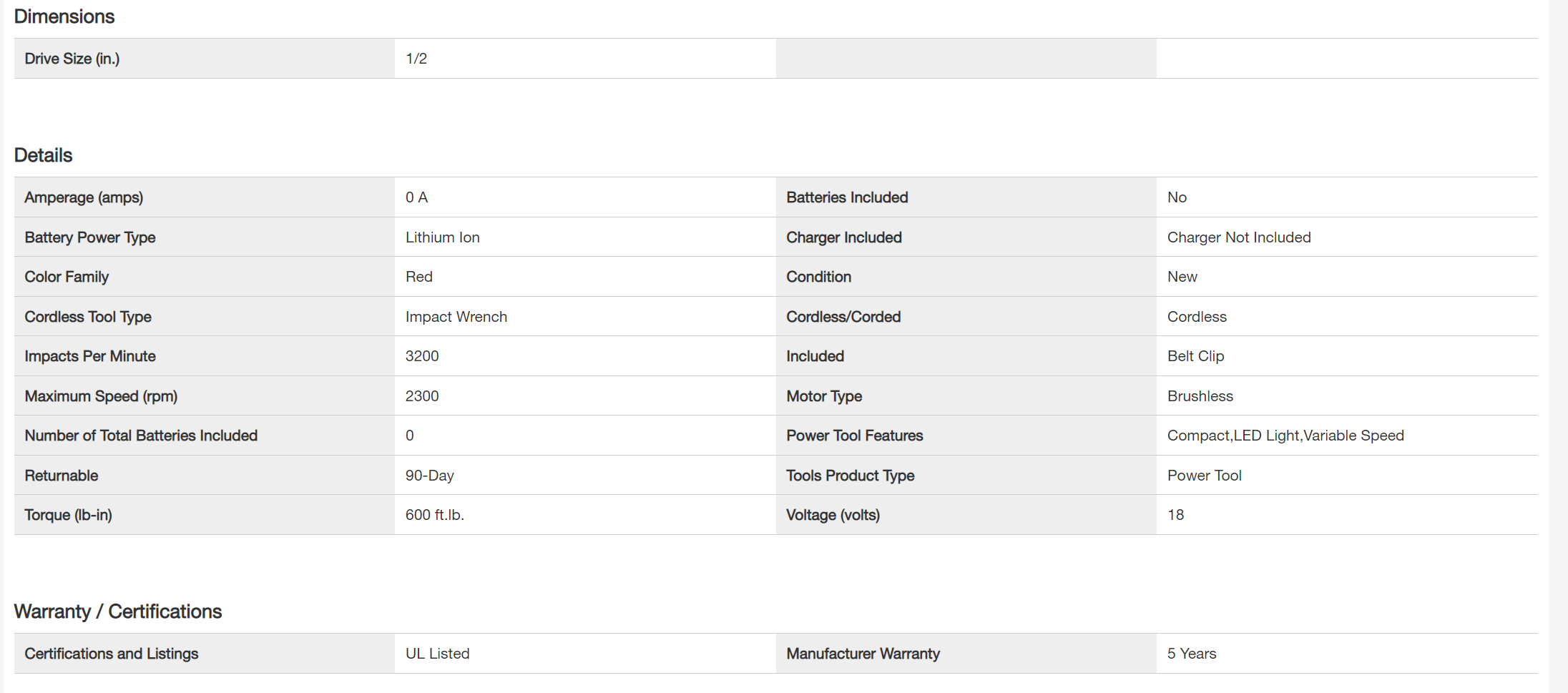Viewport: 1568px width, 693px height.
Task: Click the Impact Wrench tool type value
Action: pyautogui.click(x=456, y=317)
